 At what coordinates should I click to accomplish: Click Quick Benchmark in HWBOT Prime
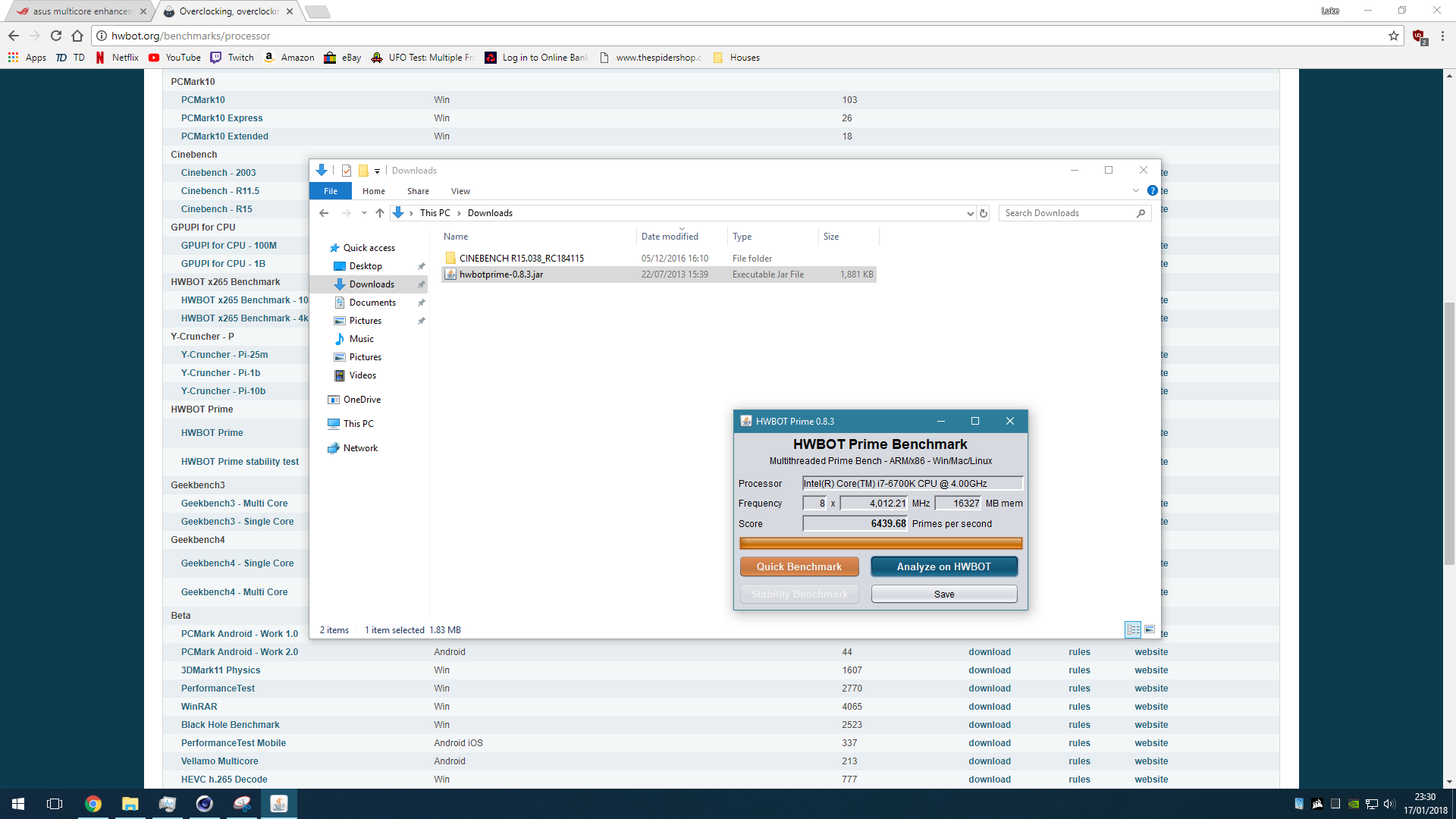click(799, 566)
